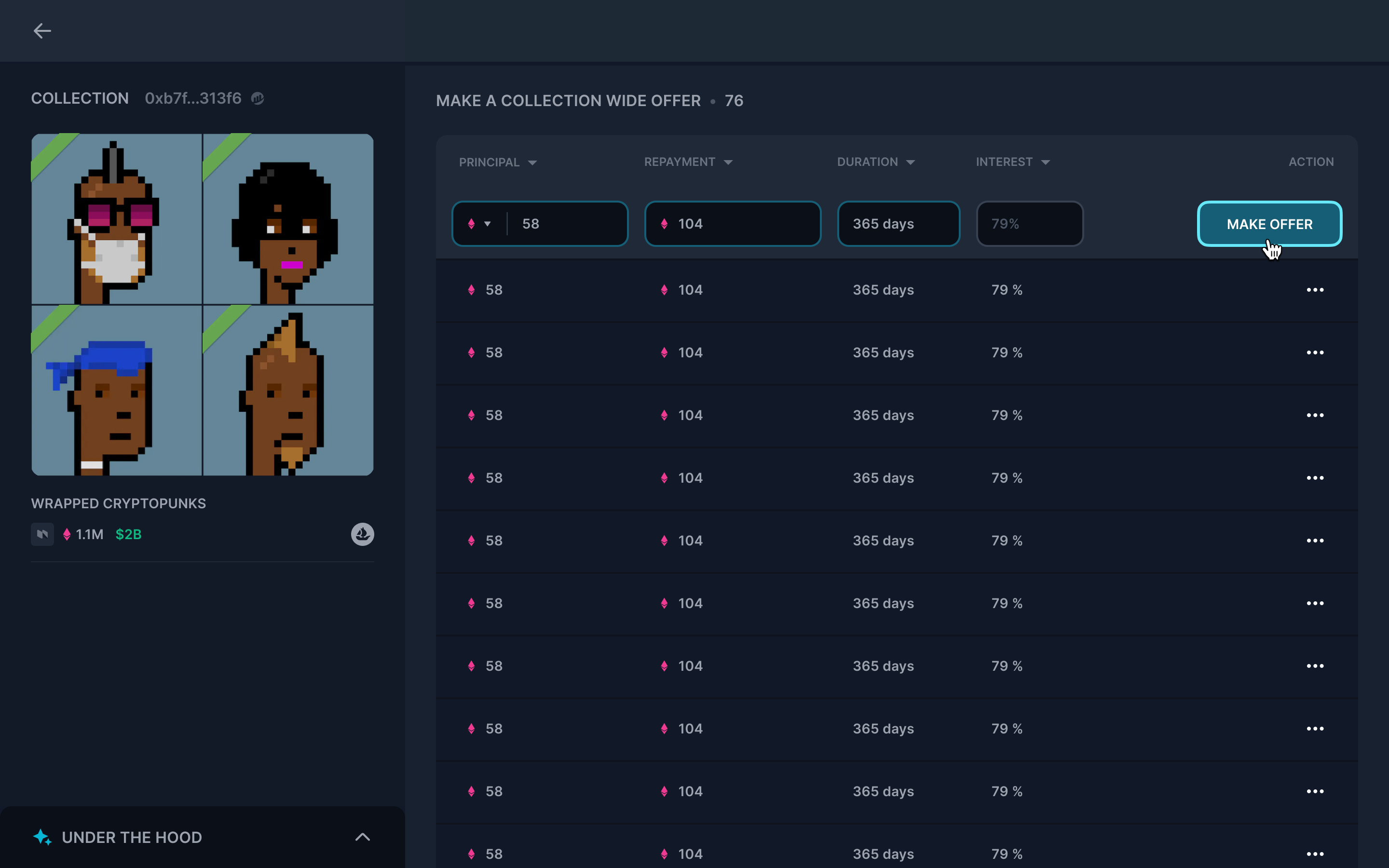
Task: Open the three-dot menu on first offer row
Action: (1314, 290)
